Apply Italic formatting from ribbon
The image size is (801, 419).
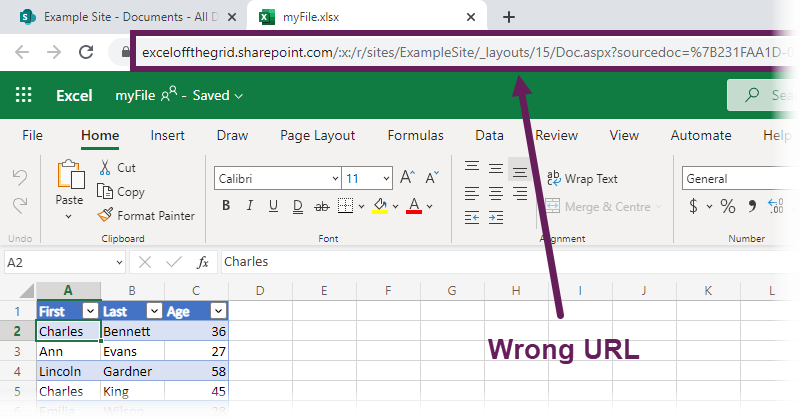pos(249,206)
